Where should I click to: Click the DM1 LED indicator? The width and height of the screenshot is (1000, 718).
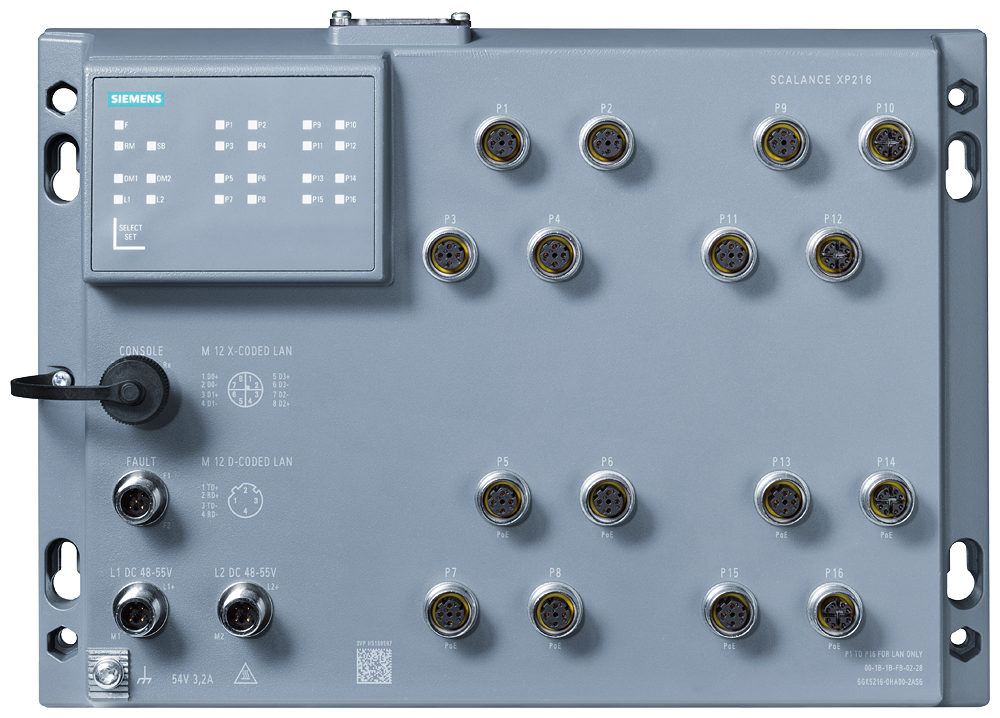[x=119, y=179]
